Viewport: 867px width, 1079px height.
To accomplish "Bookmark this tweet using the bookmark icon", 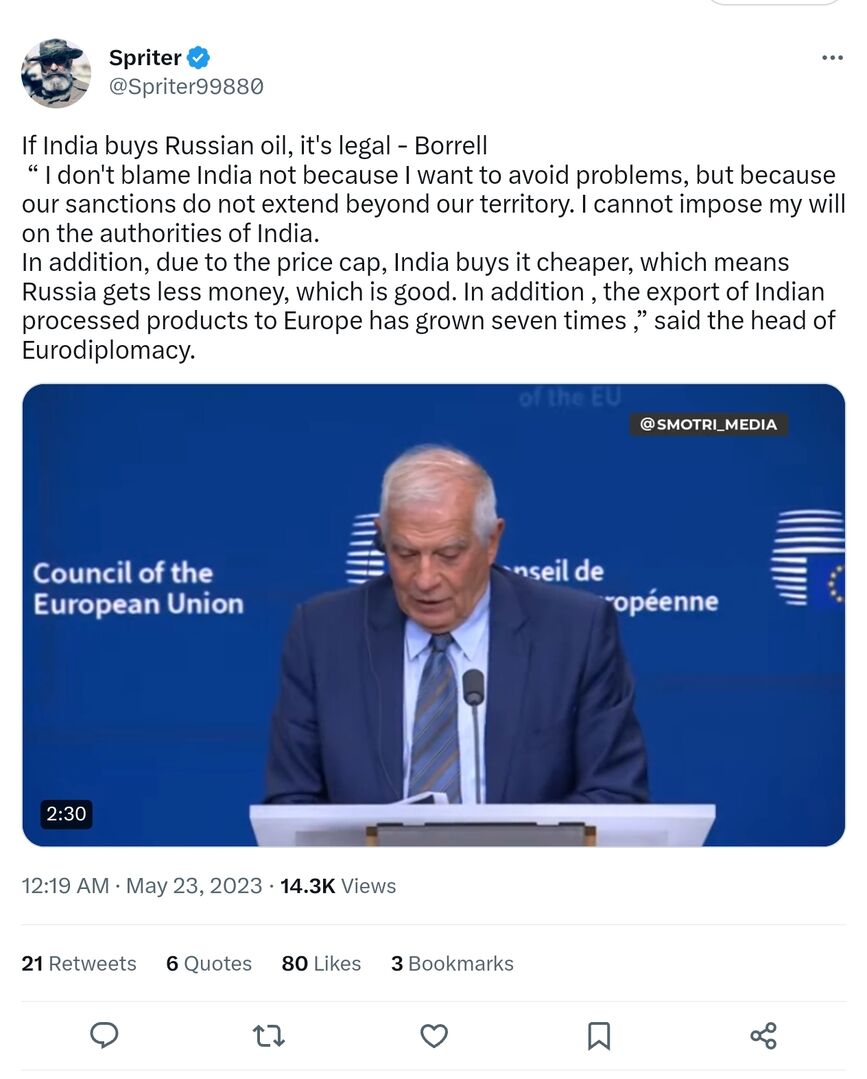I will [x=598, y=1035].
